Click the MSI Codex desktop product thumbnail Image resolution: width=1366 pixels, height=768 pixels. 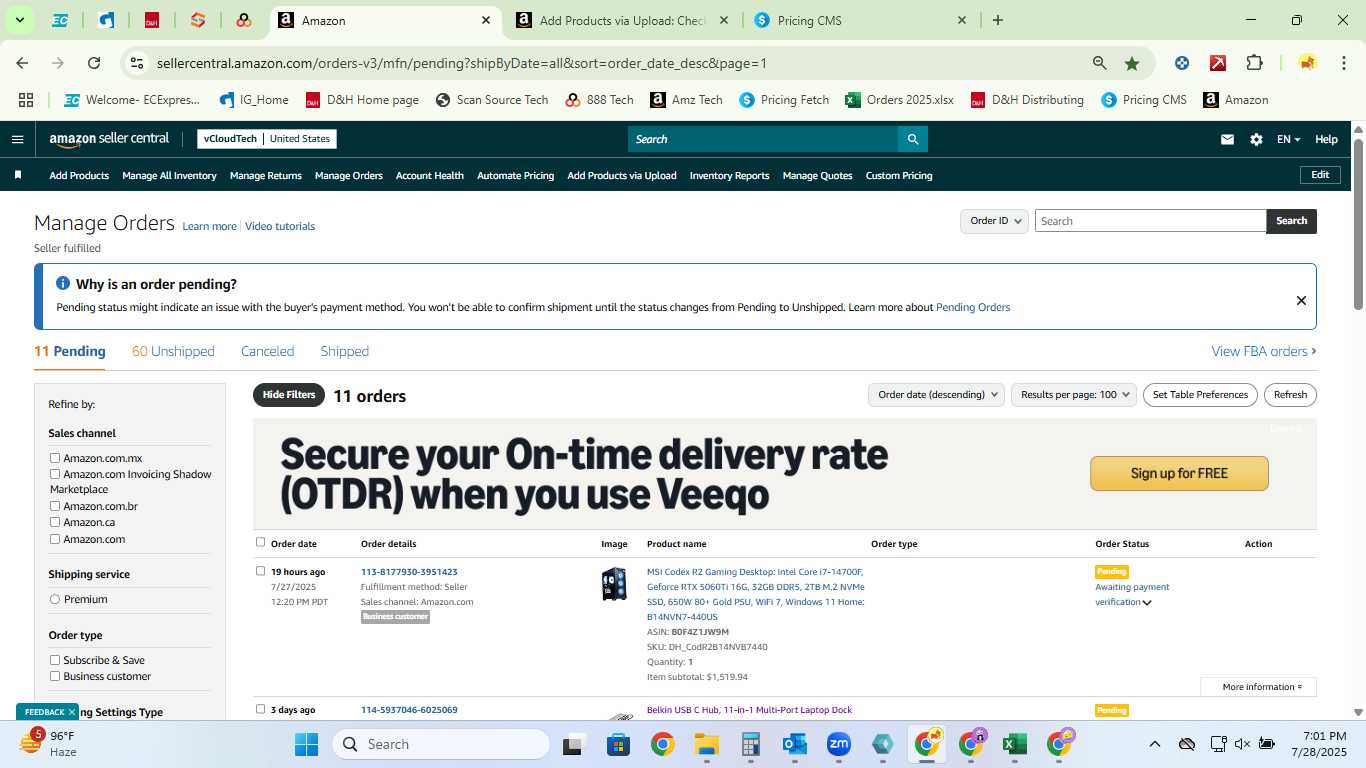coord(614,584)
